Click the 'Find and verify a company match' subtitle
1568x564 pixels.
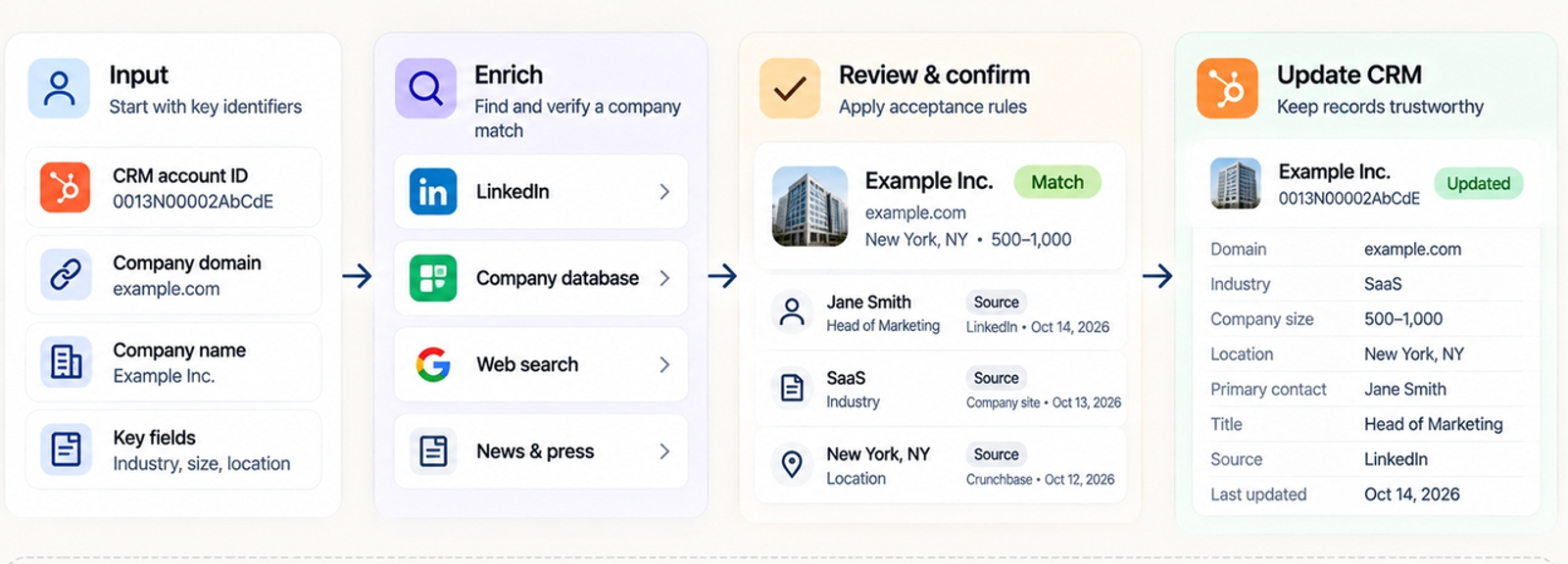pos(577,118)
